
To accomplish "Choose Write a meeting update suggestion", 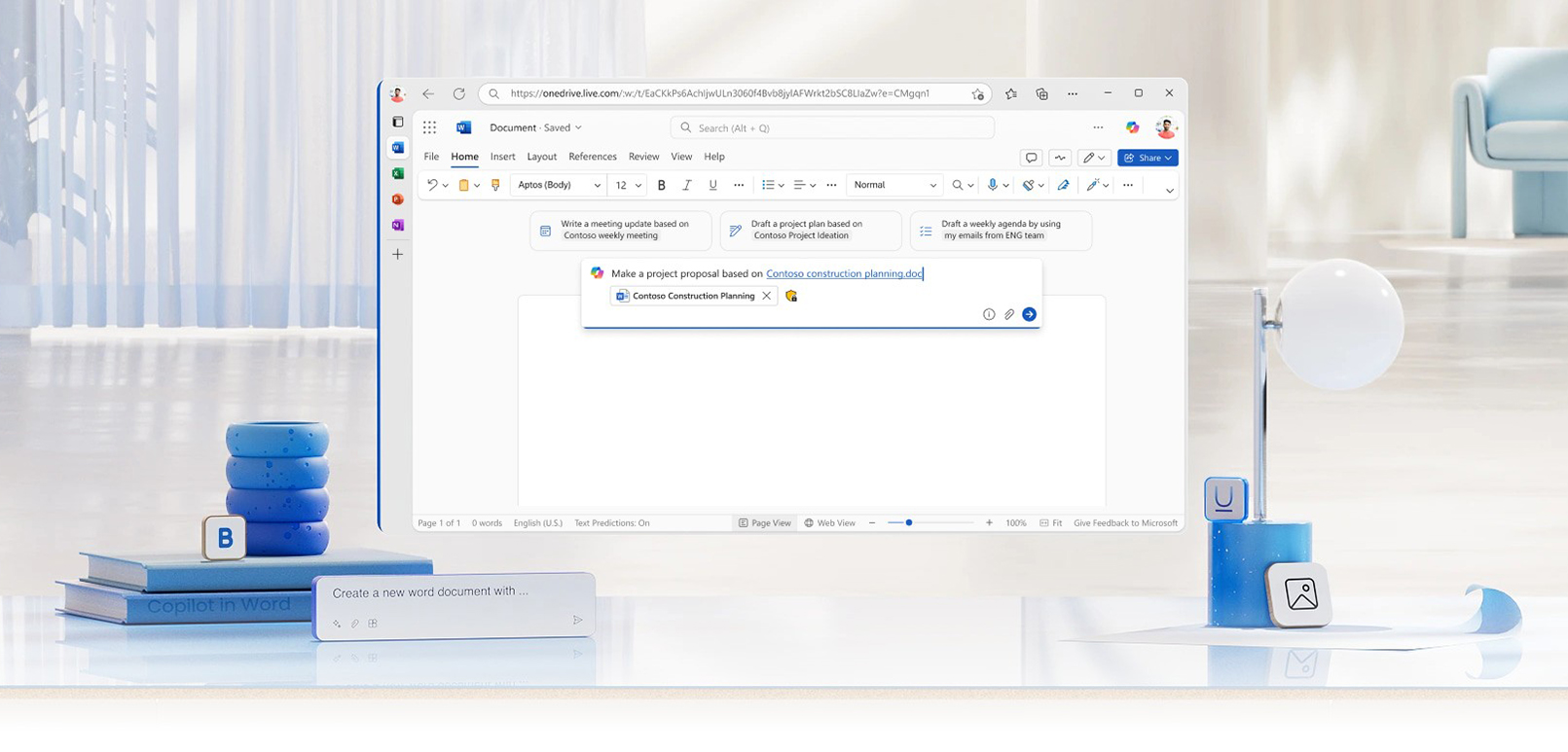I will point(620,231).
